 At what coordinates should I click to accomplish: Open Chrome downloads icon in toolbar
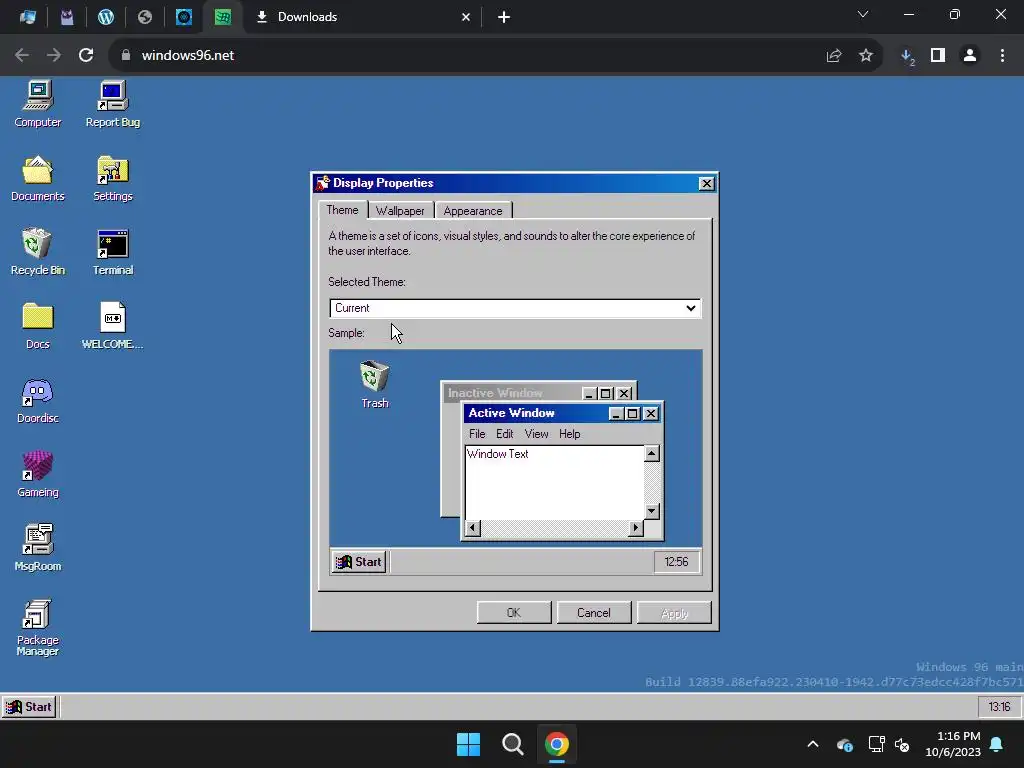[907, 56]
